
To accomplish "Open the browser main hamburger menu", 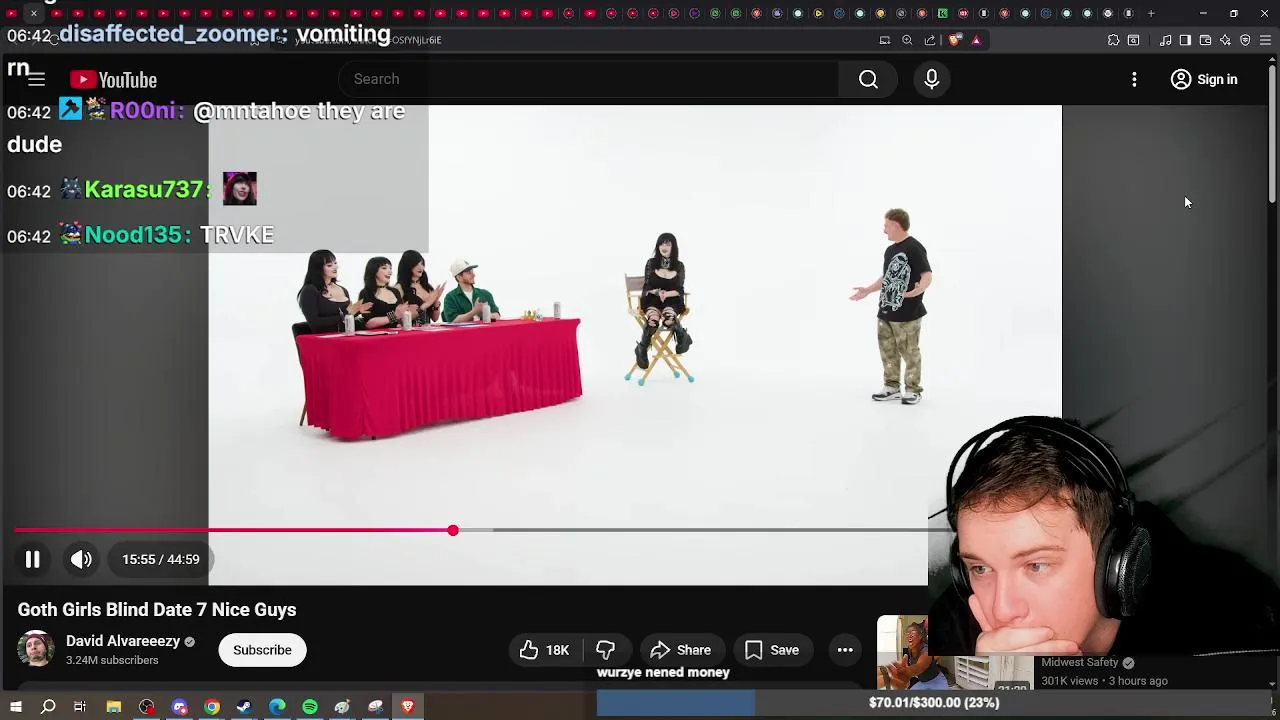I will 1265,40.
